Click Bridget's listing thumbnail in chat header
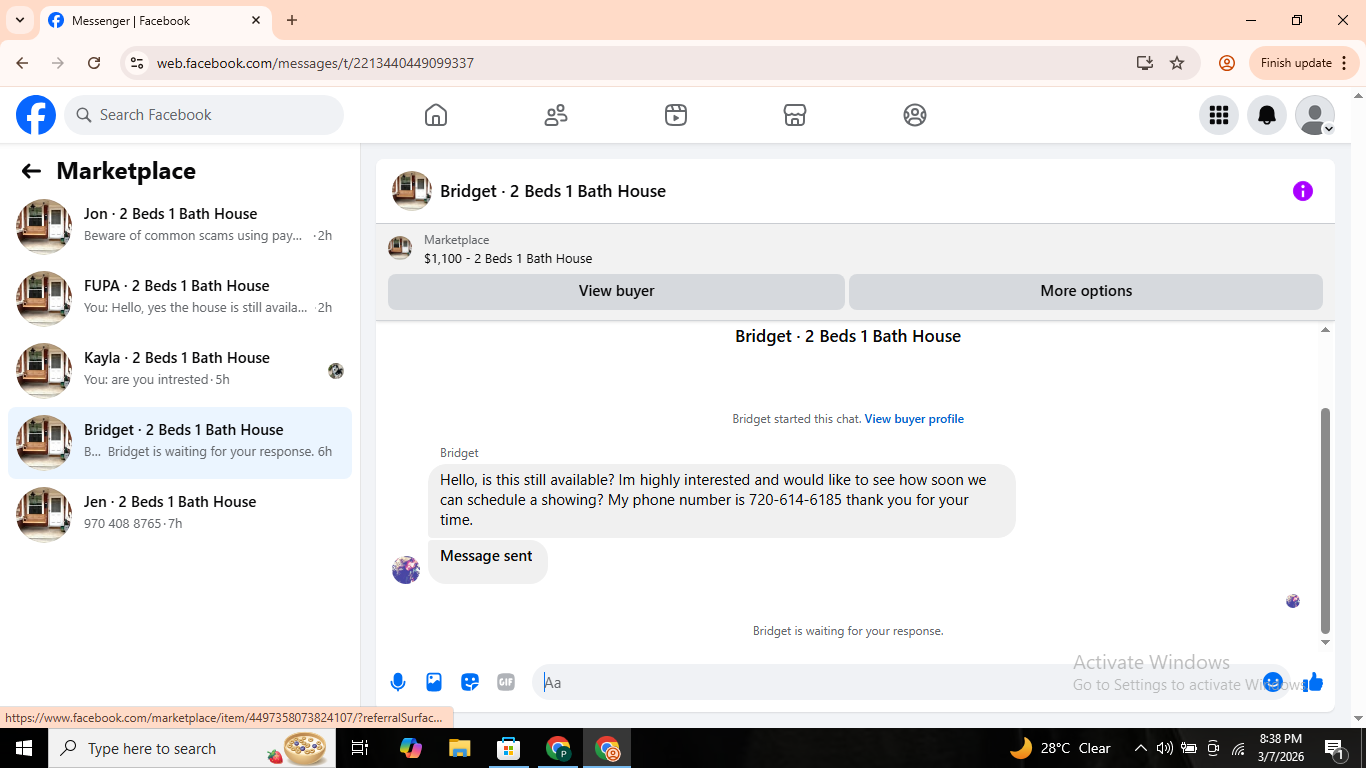Image resolution: width=1366 pixels, height=768 pixels. coord(411,191)
